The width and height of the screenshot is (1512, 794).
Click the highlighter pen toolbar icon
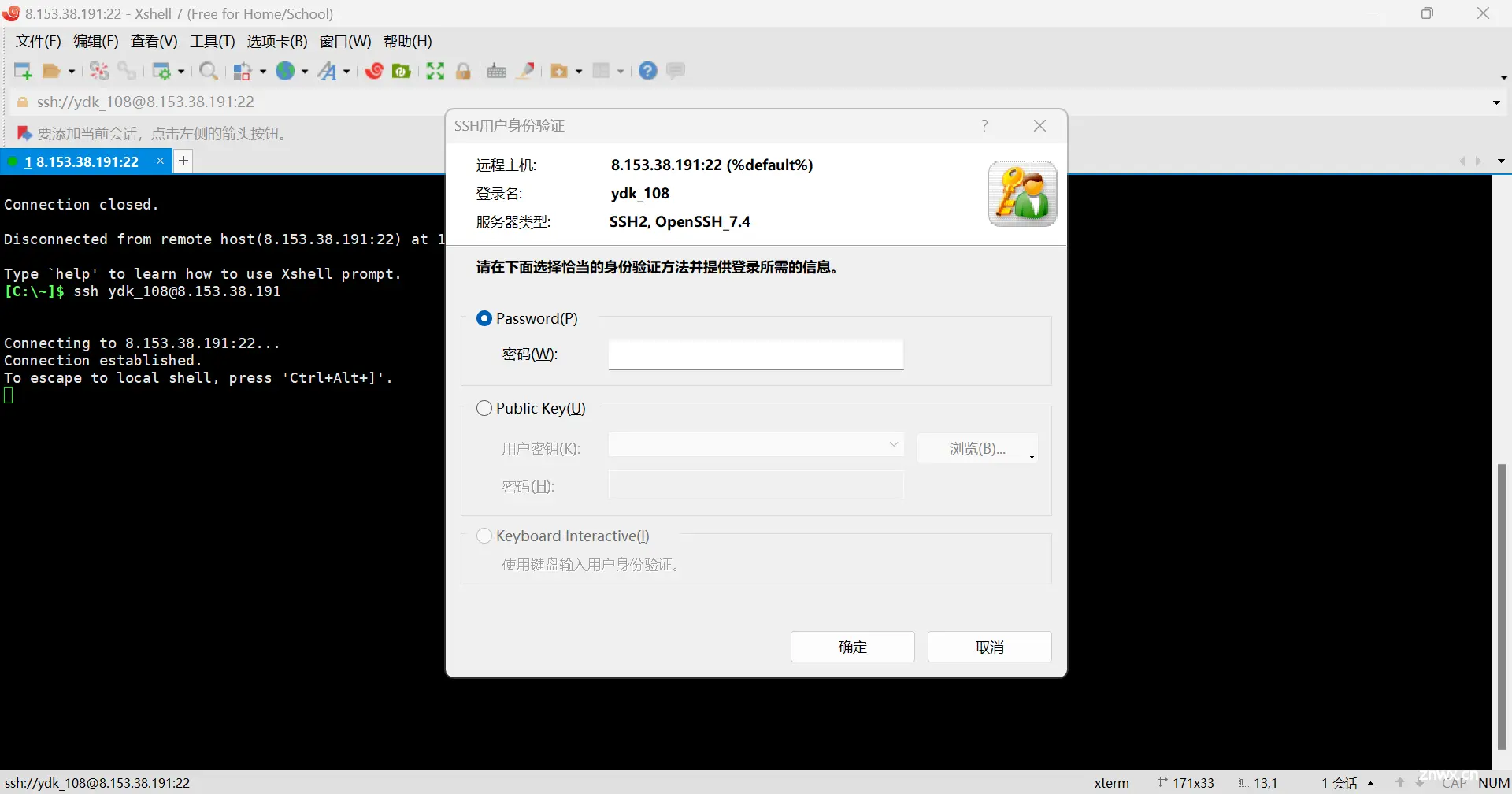click(525, 71)
